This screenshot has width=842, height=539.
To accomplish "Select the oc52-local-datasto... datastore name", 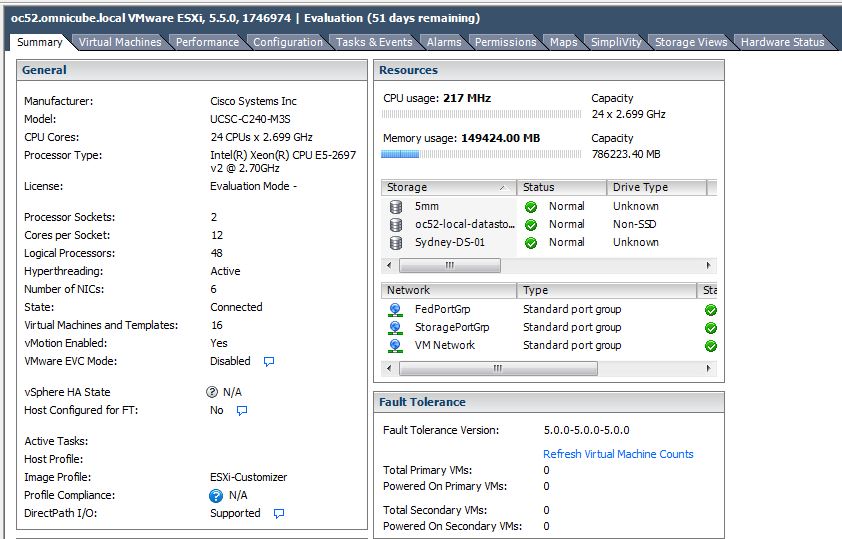I will pyautogui.click(x=464, y=224).
